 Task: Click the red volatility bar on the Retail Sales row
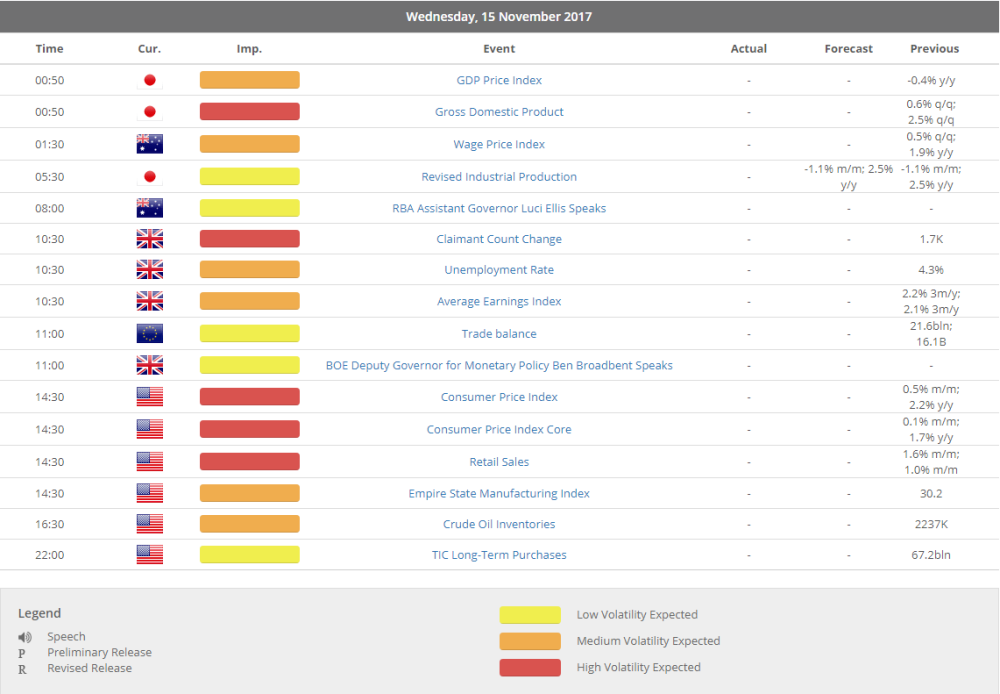pos(249,460)
